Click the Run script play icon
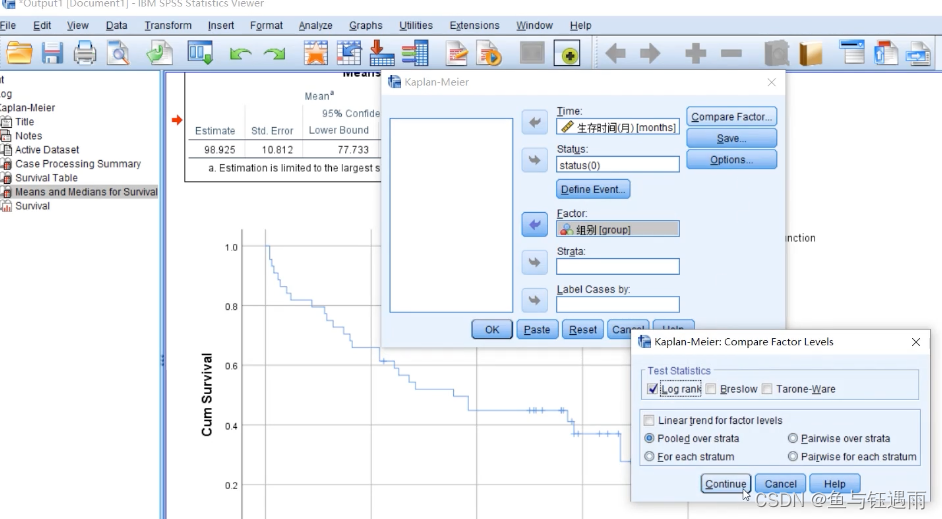Viewport: 942px width, 519px height. (x=489, y=53)
